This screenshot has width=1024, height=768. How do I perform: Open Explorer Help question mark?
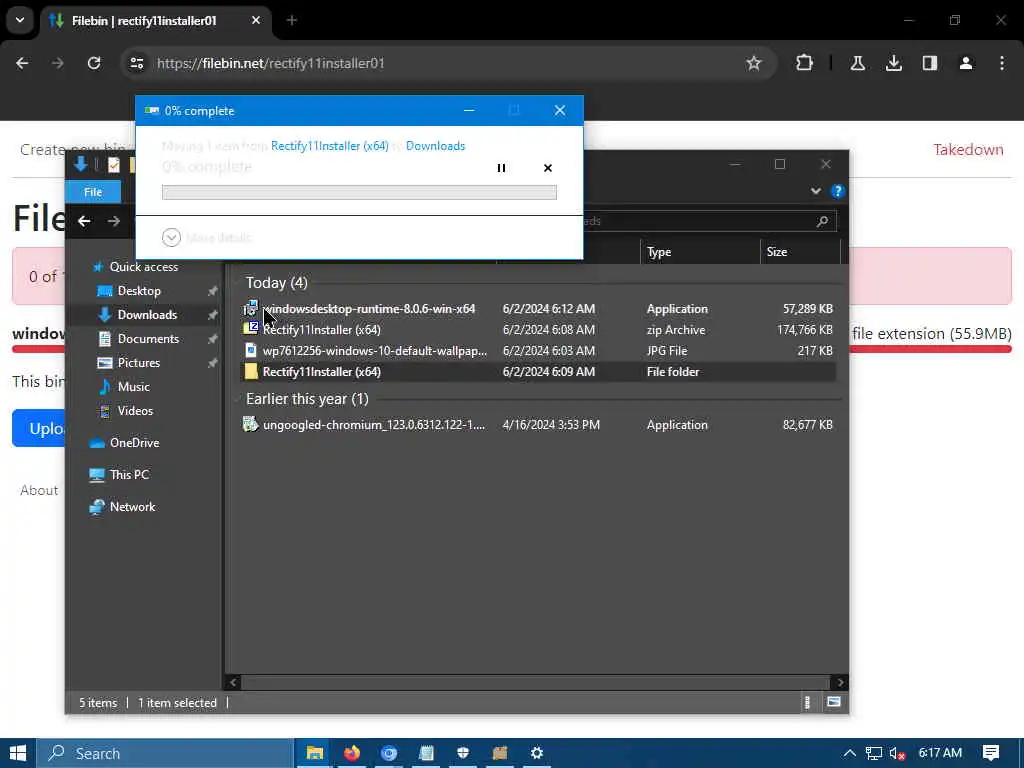click(837, 191)
